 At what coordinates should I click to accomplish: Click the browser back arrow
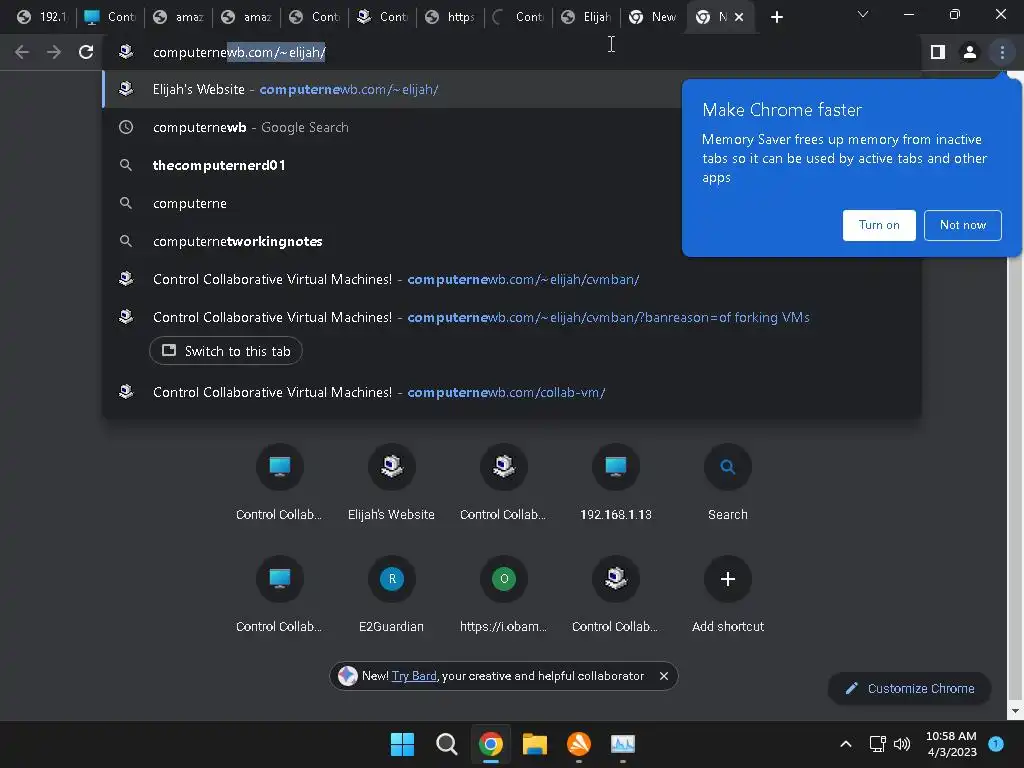(22, 52)
